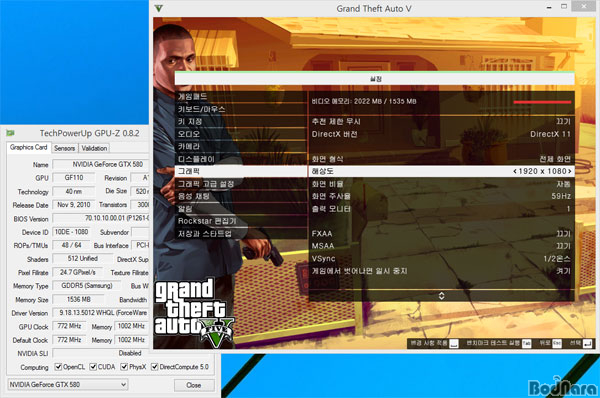Viewport: 600px width, 398px height.
Task: Click the Esc key back icon
Action: (x=557, y=343)
